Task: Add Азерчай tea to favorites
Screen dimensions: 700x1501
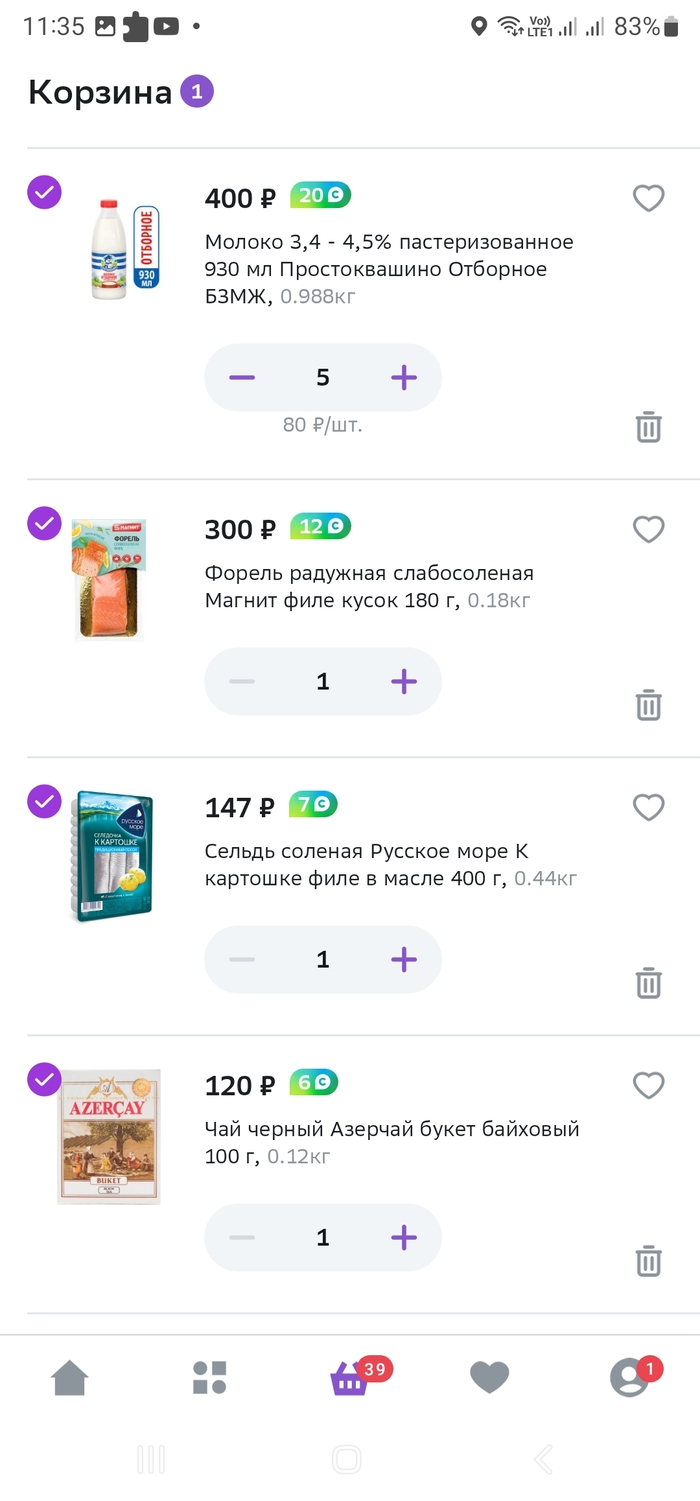Action: pyautogui.click(x=649, y=1085)
